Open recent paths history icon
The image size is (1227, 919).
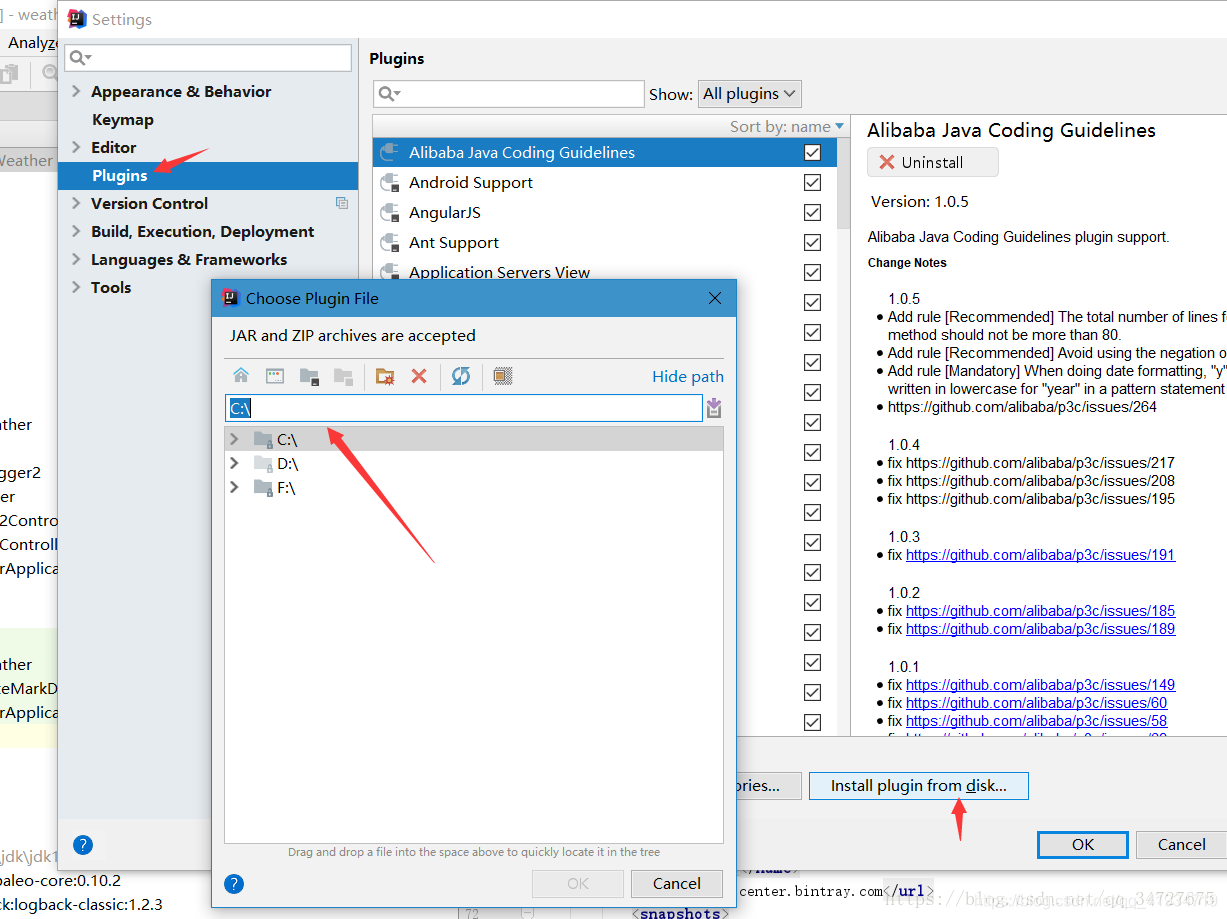click(714, 408)
